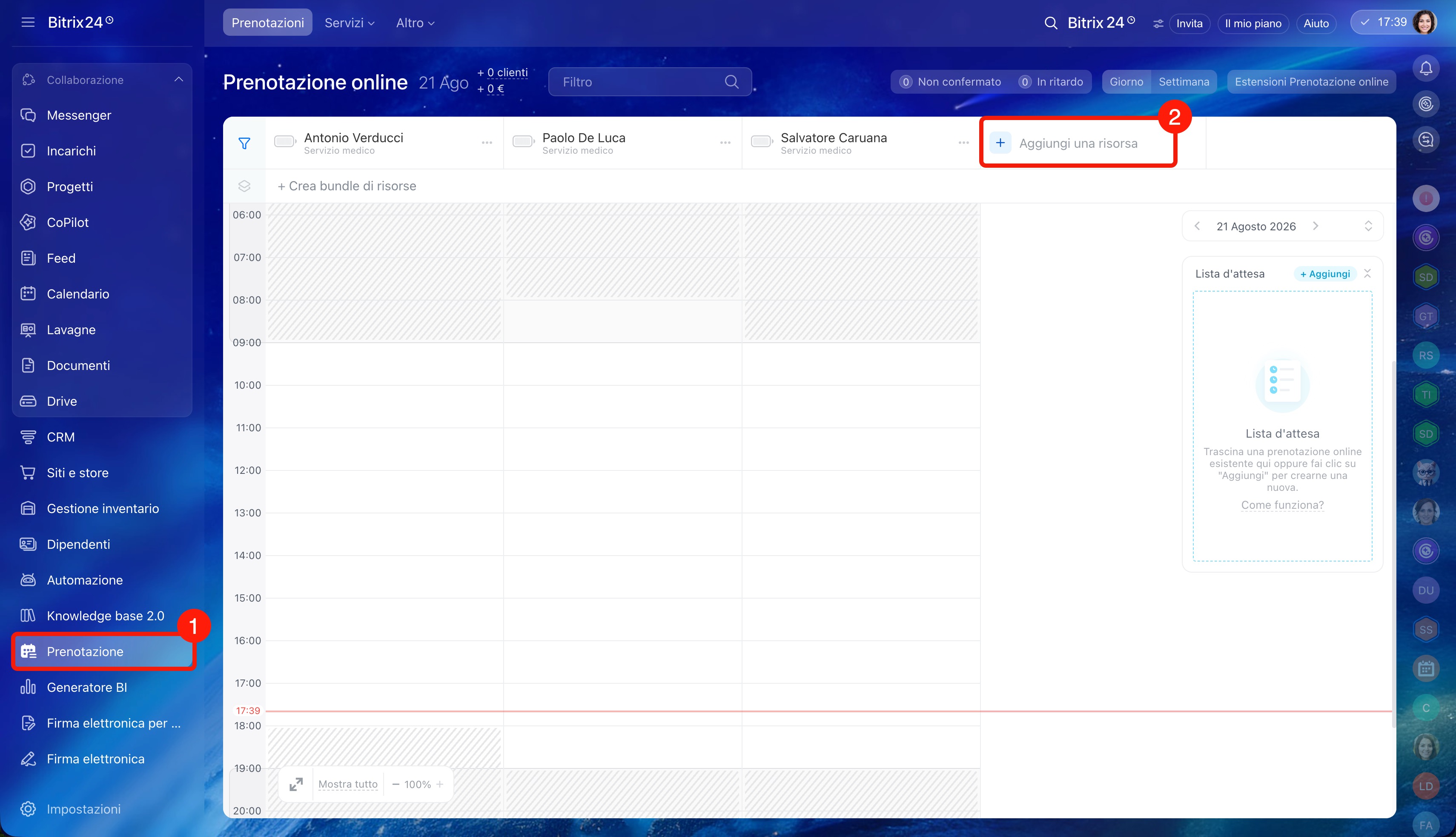
Task: Click the Filtro search field
Action: [650, 82]
